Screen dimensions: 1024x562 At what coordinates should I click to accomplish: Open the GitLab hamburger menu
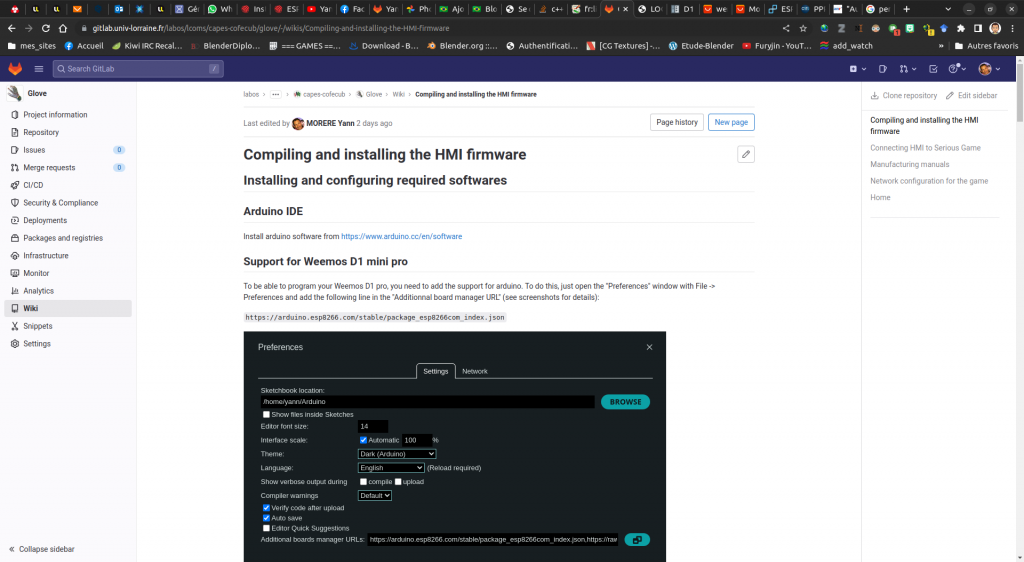tap(39, 69)
